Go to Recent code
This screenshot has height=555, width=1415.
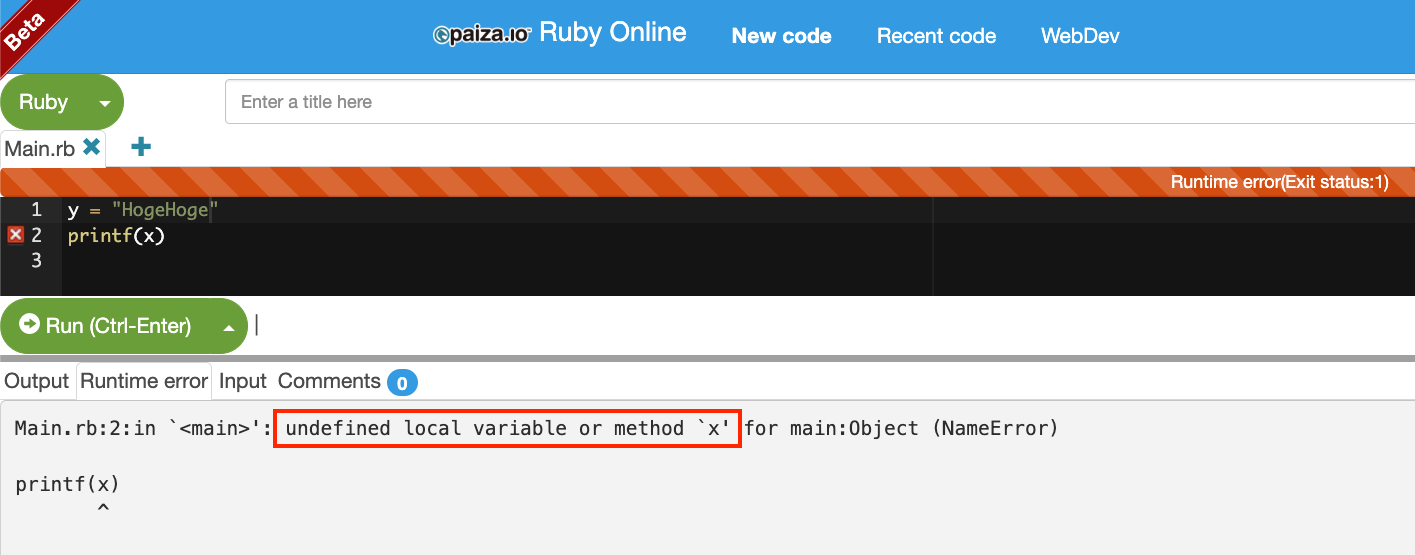coord(936,36)
